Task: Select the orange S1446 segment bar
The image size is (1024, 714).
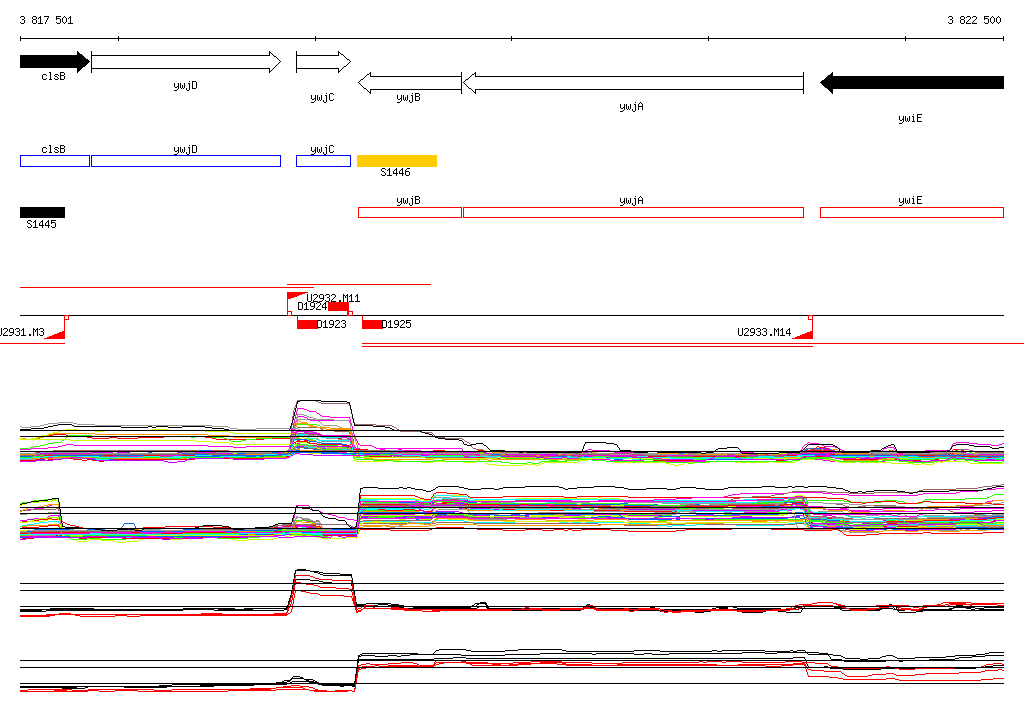Action: 397,161
